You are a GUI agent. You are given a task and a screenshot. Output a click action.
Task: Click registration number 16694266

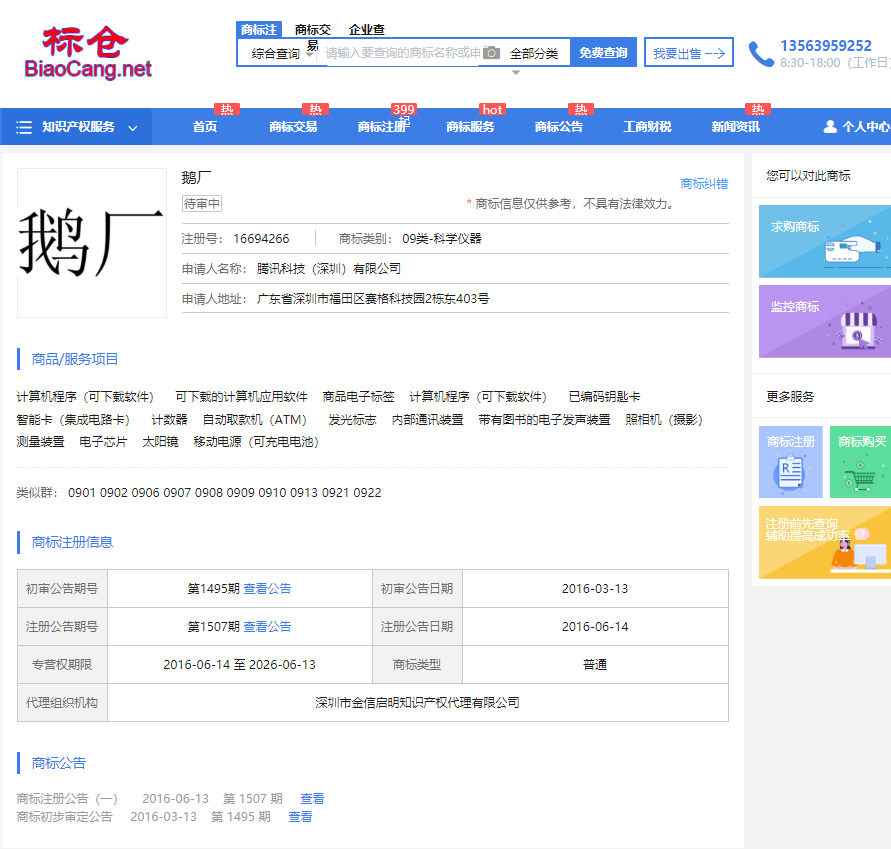[x=261, y=239]
